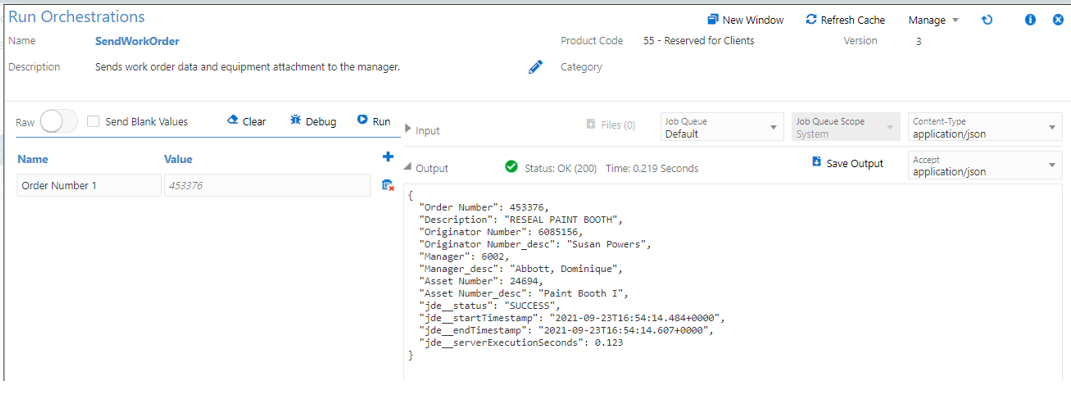The width and height of the screenshot is (1071, 394).
Task: Click Save Output
Action: (x=848, y=163)
